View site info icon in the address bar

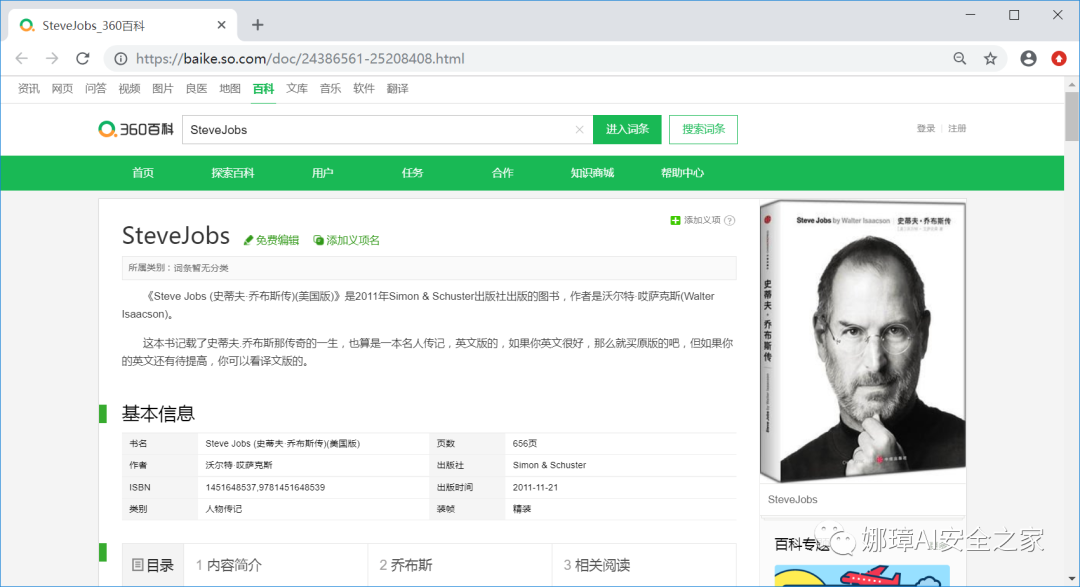pos(121,59)
